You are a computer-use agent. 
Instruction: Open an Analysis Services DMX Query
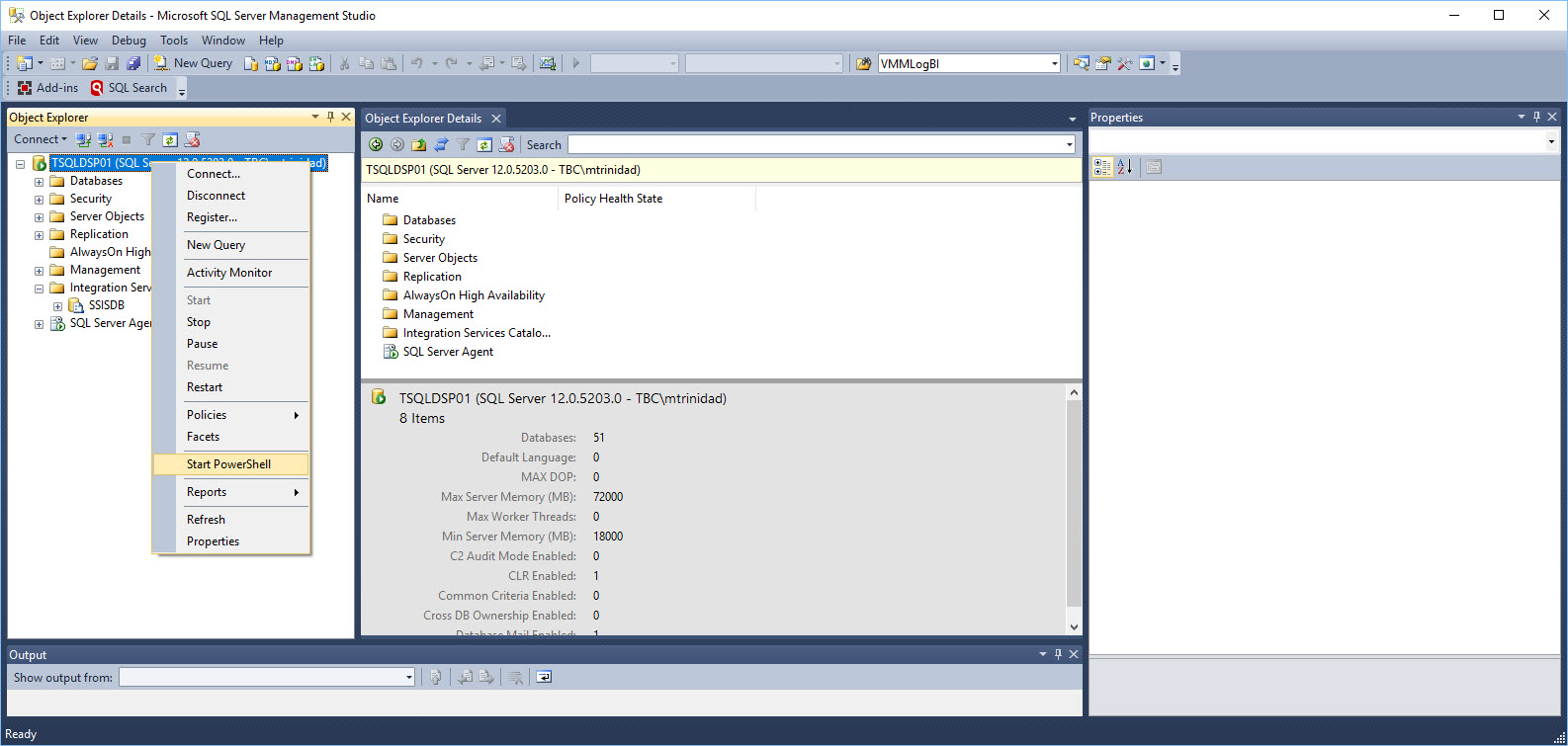(x=295, y=63)
